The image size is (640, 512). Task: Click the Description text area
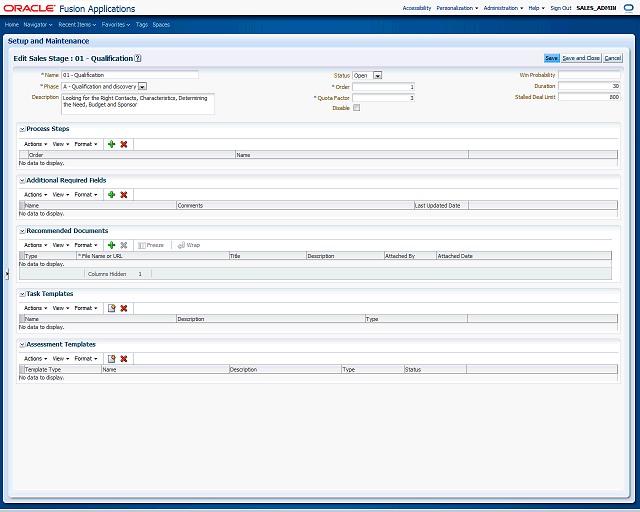(x=138, y=104)
